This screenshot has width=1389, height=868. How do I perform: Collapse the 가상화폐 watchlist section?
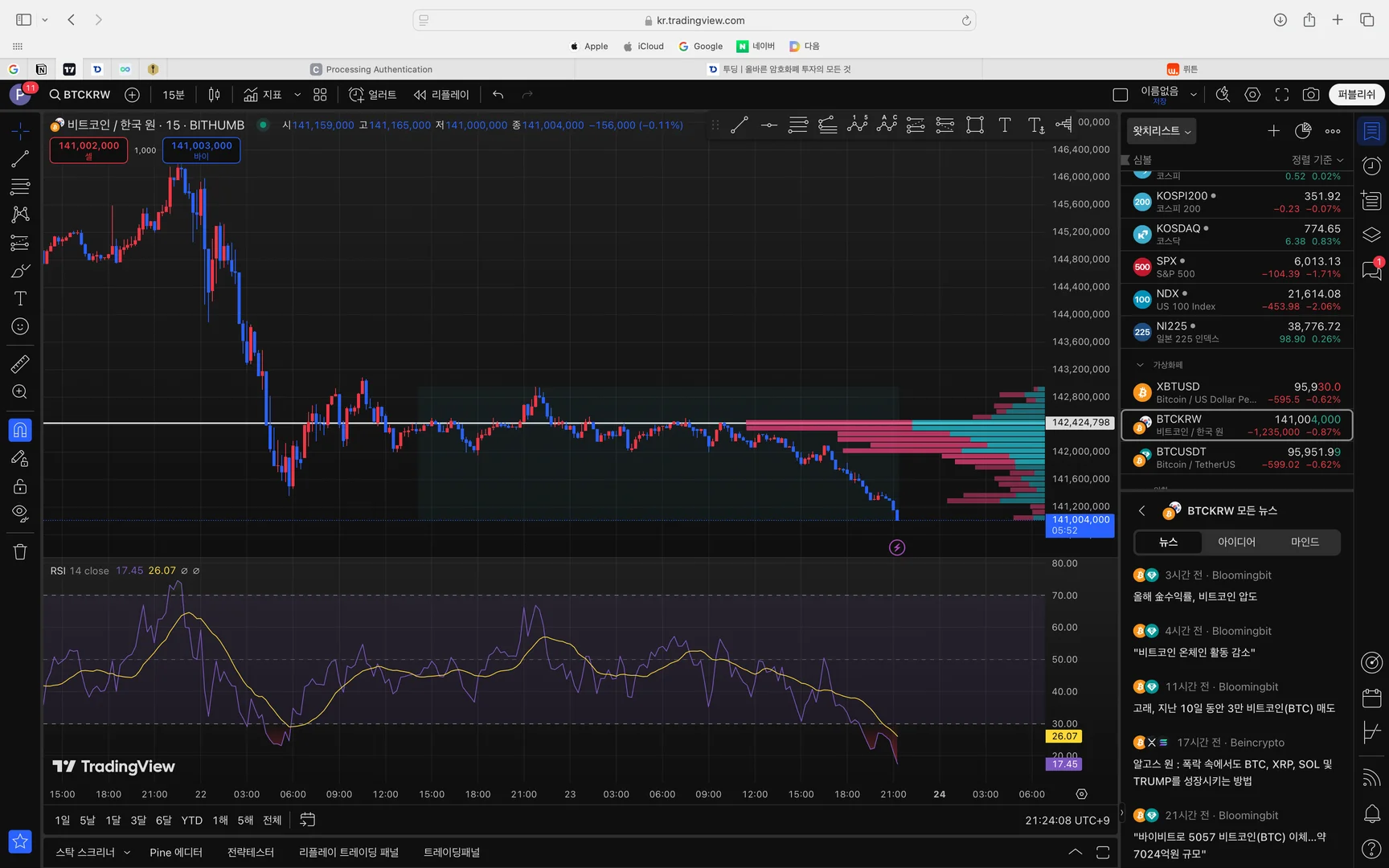point(1140,365)
